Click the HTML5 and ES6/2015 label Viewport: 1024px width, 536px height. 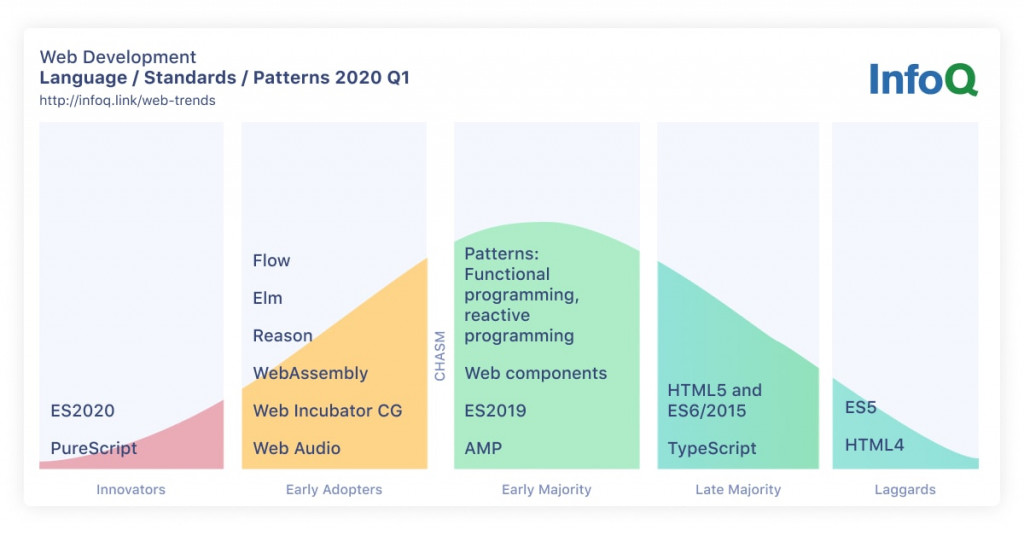click(x=714, y=400)
